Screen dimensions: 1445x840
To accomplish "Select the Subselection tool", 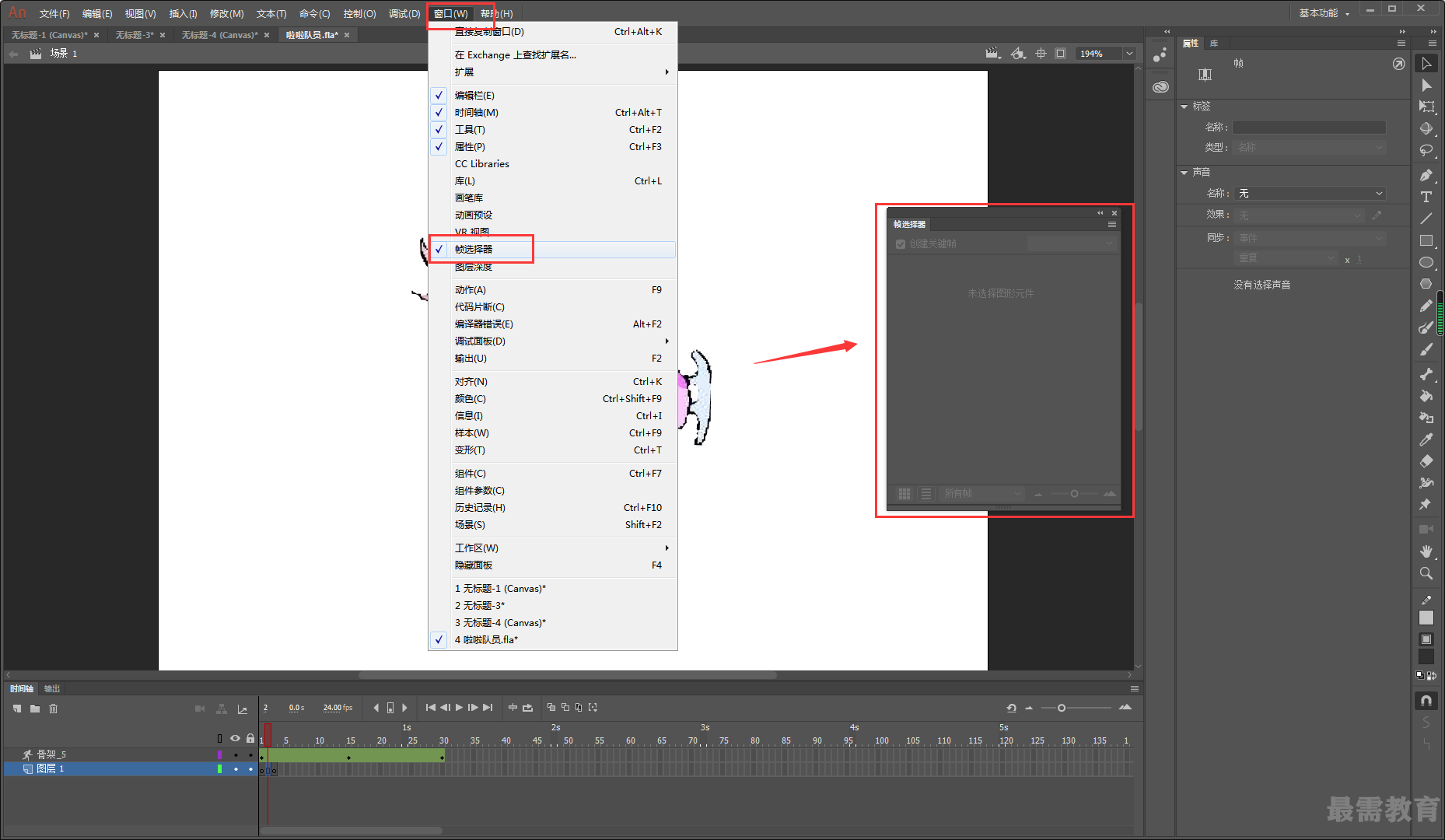I will tap(1426, 86).
